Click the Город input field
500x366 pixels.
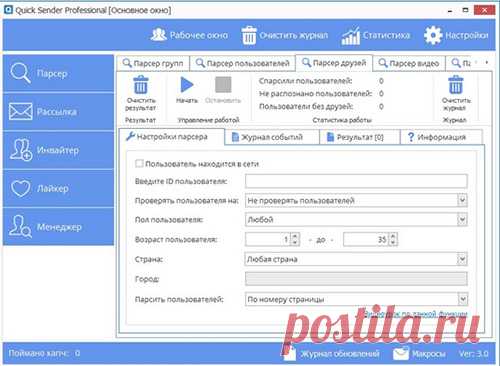pyautogui.click(x=356, y=279)
